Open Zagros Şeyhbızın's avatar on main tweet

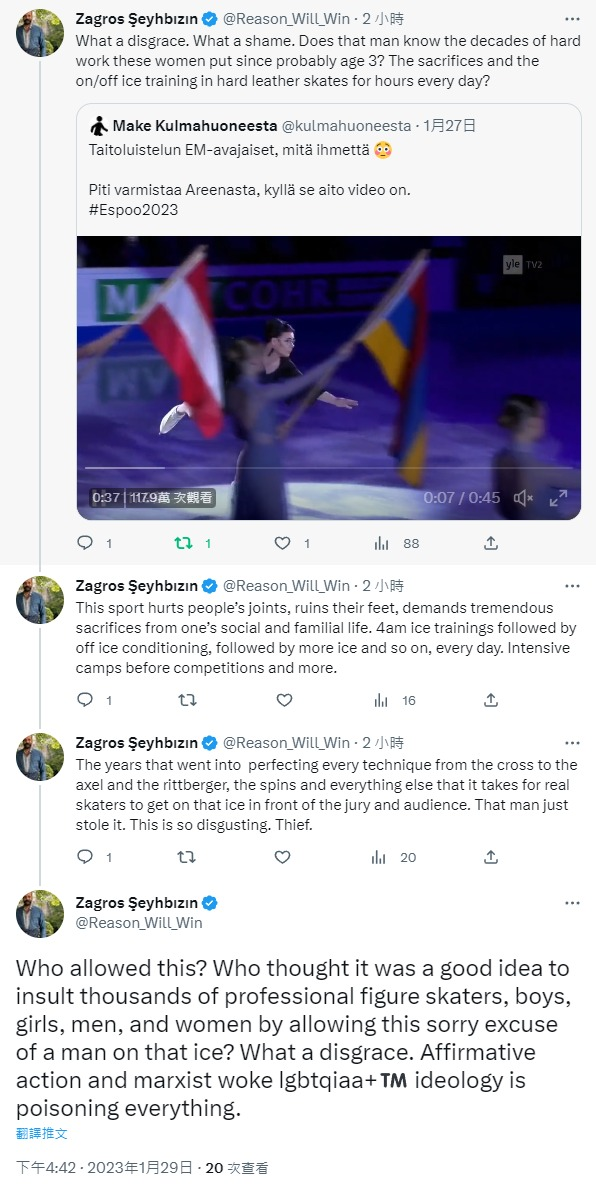click(x=40, y=913)
